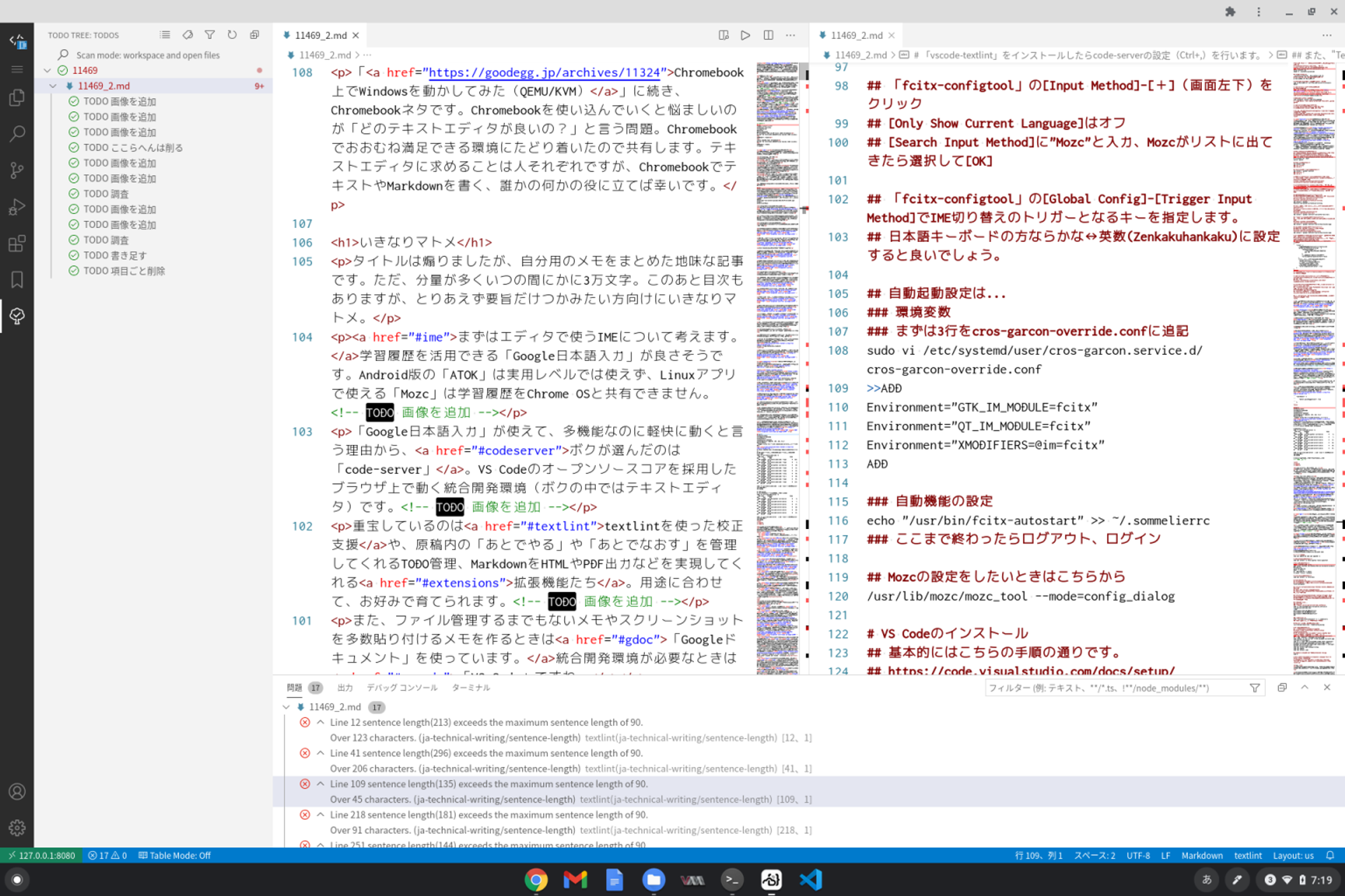The height and width of the screenshot is (896, 1345).
Task: Select the 11469_2.md tab in left editor
Action: 321,35
